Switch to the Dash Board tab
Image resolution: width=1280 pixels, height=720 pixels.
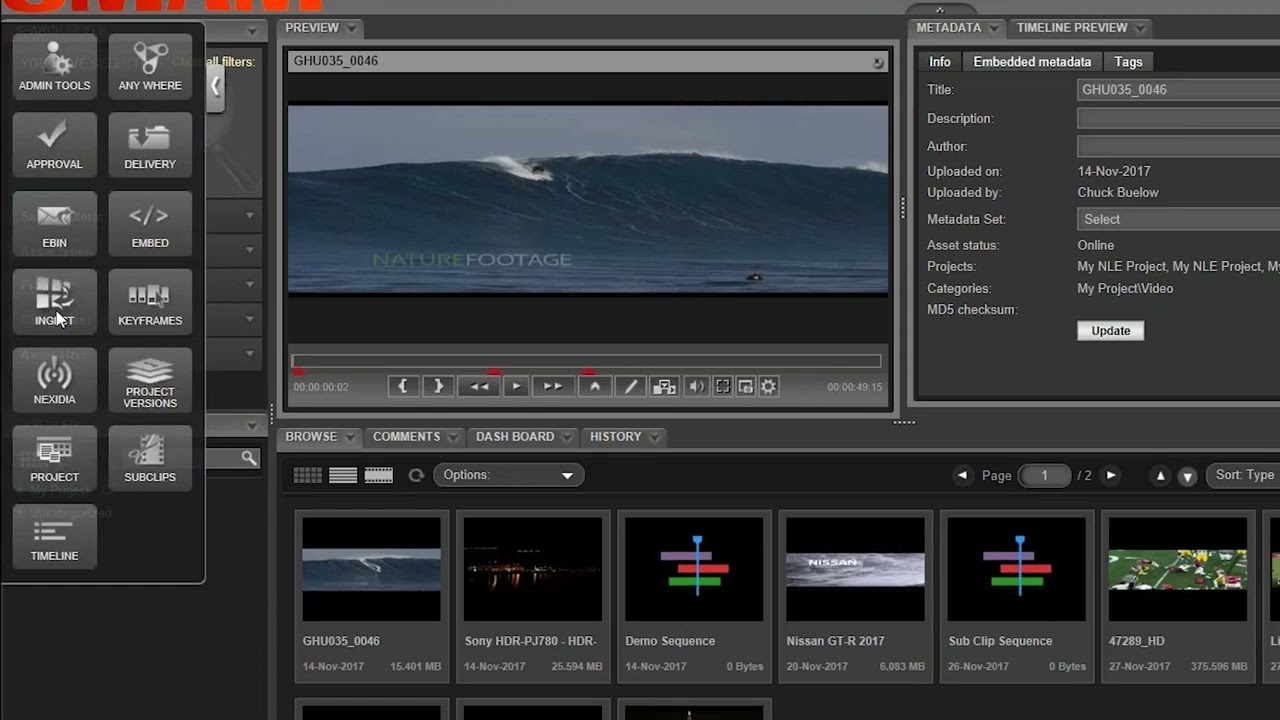(515, 437)
